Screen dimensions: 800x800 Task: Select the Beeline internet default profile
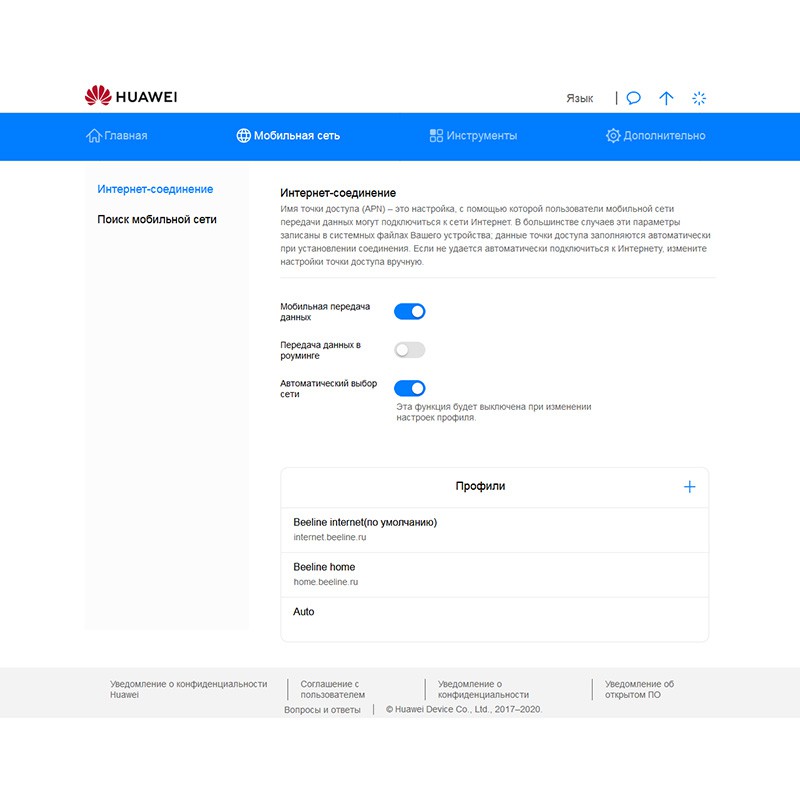point(365,529)
